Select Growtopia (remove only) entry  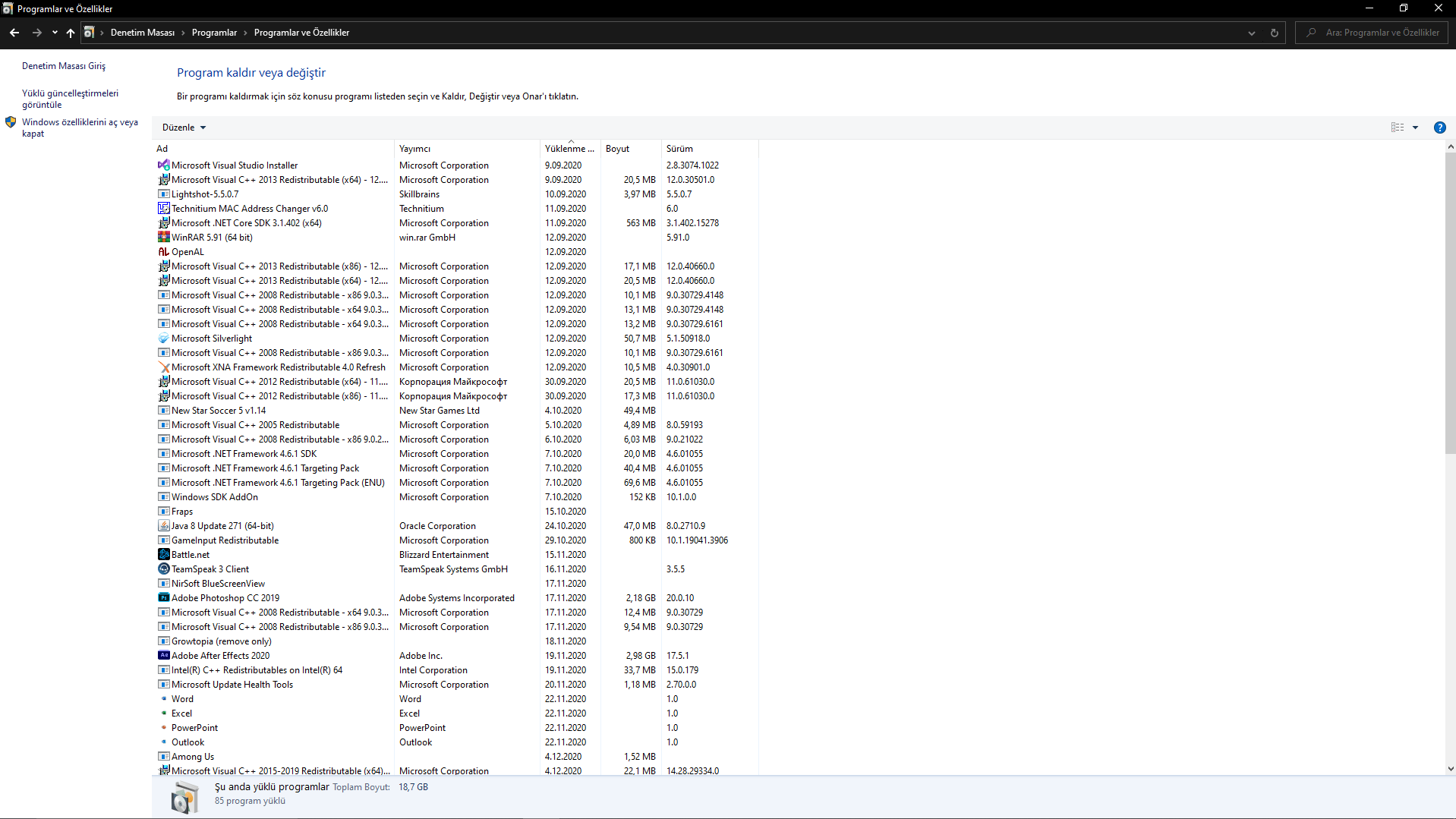pyautogui.click(x=457, y=641)
